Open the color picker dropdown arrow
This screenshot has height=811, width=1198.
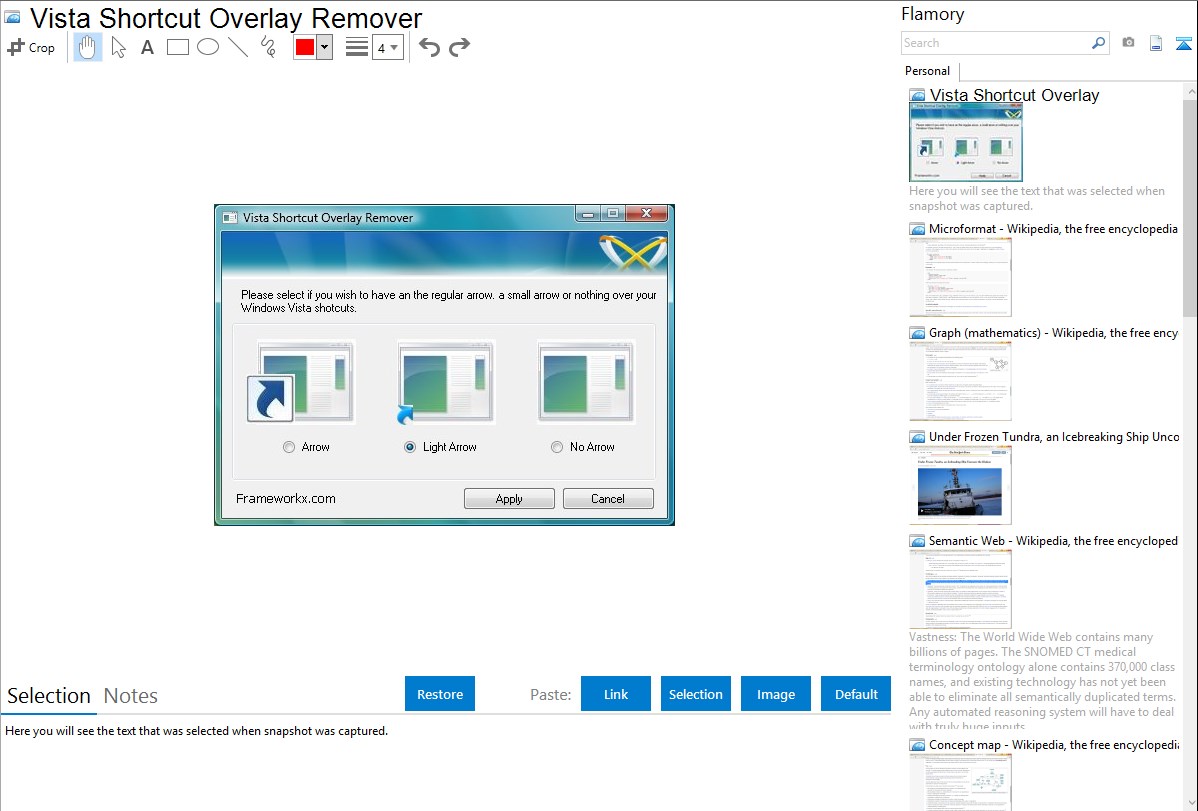coord(325,47)
